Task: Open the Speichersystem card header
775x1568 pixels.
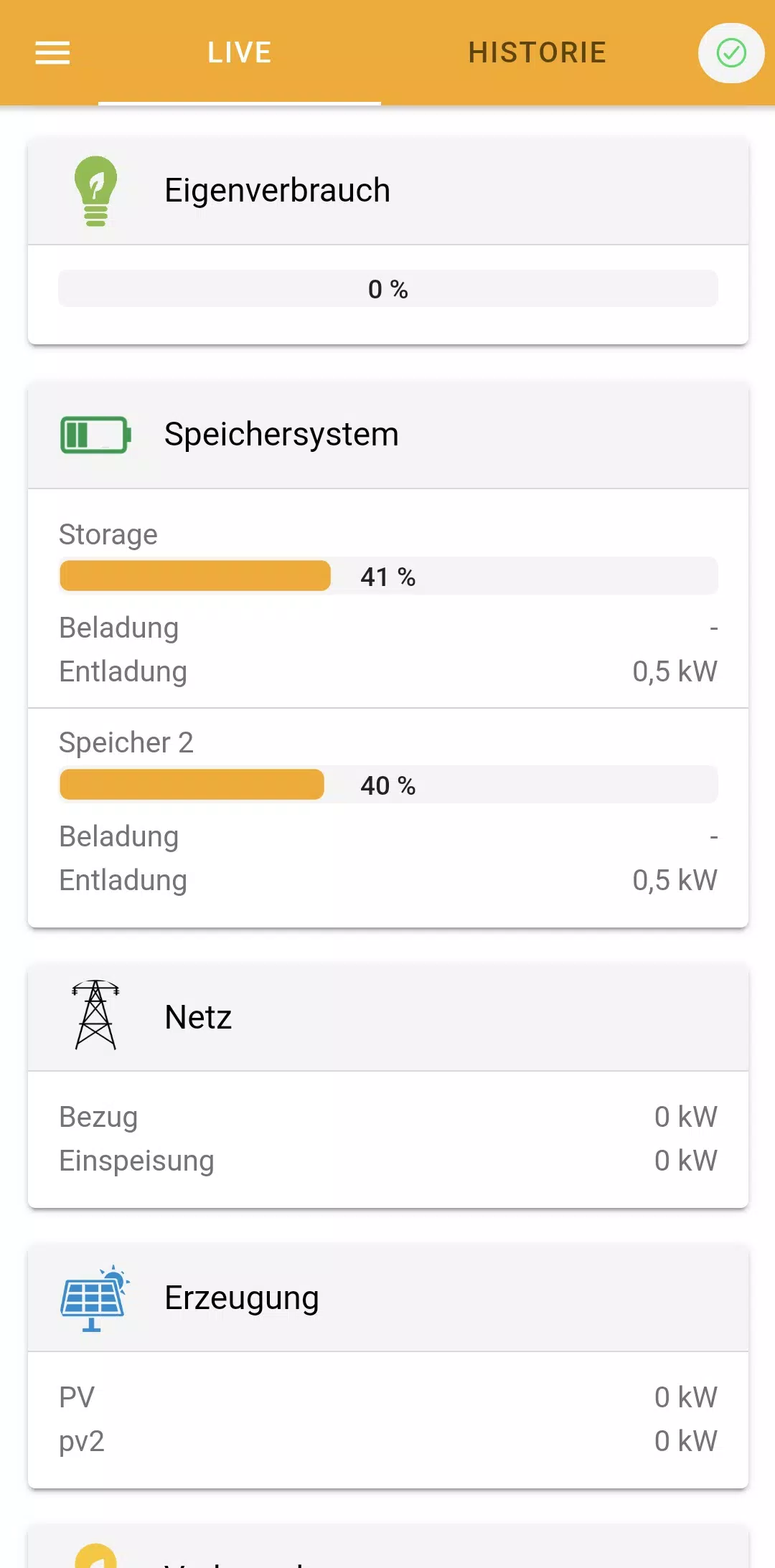Action: [x=387, y=435]
